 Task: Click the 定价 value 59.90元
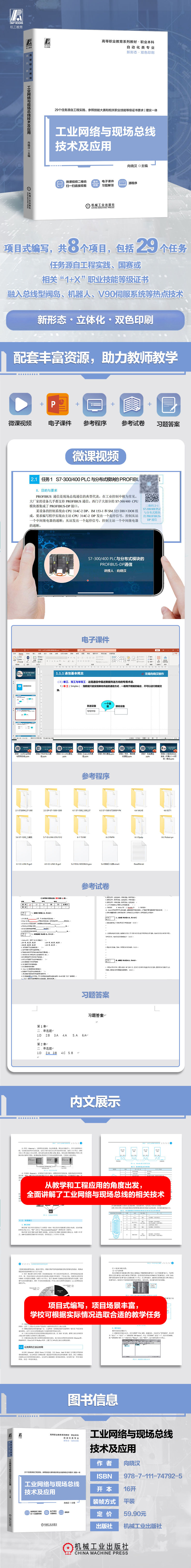pyautogui.click(x=135, y=1513)
